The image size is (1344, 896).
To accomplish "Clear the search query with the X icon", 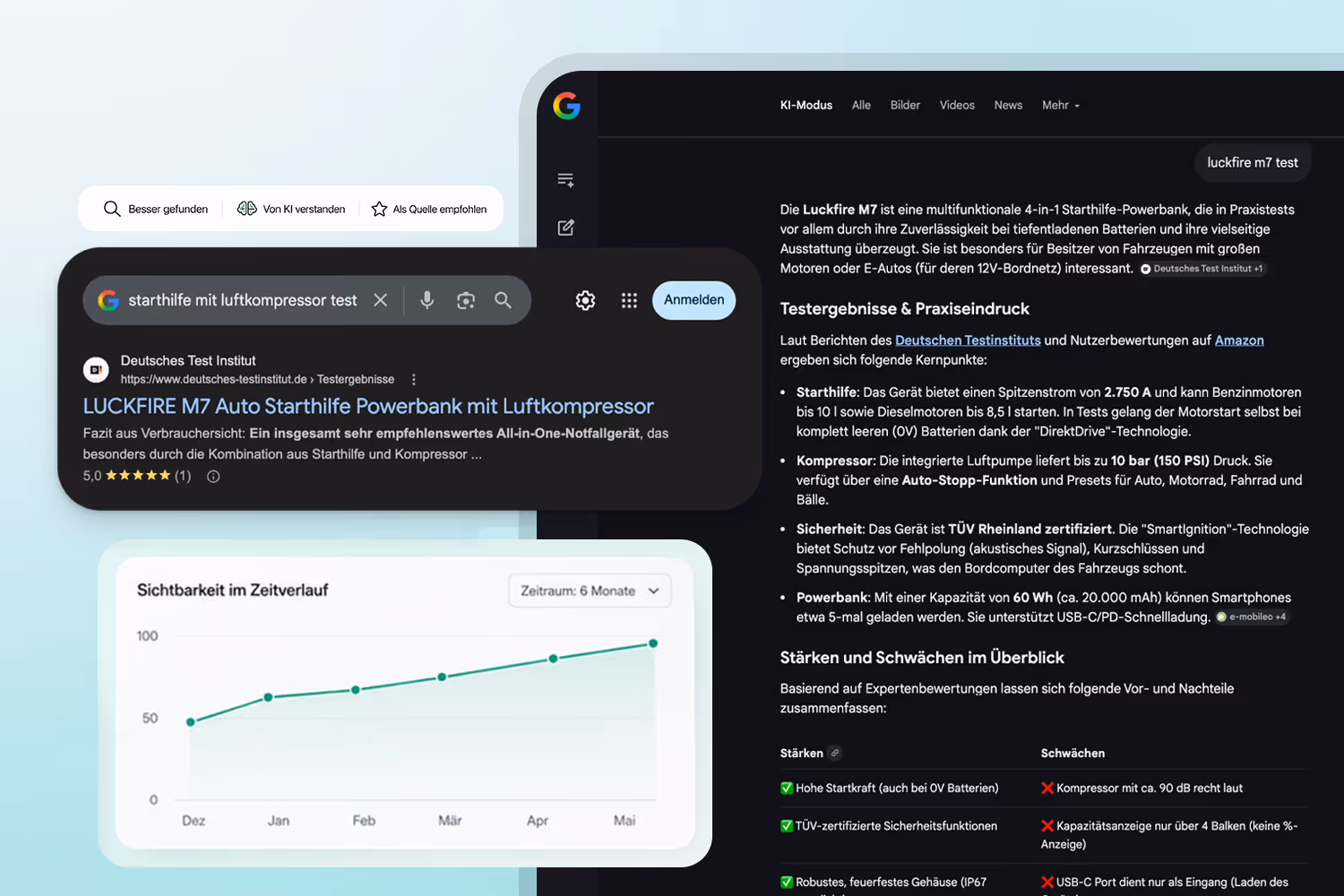I will tap(381, 300).
